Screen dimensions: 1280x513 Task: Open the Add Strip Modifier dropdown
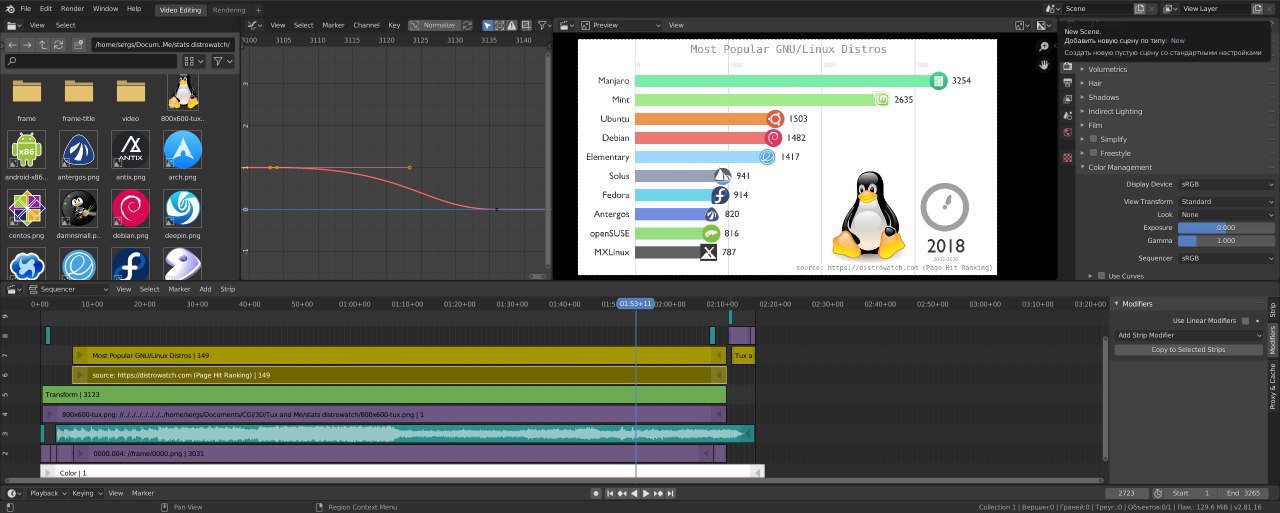1188,335
